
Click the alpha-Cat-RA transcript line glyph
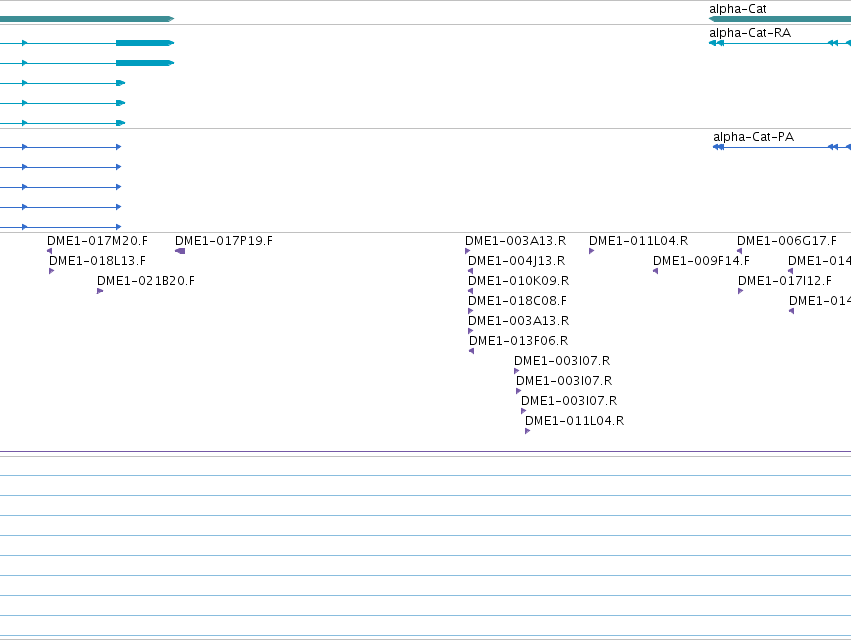(780, 43)
